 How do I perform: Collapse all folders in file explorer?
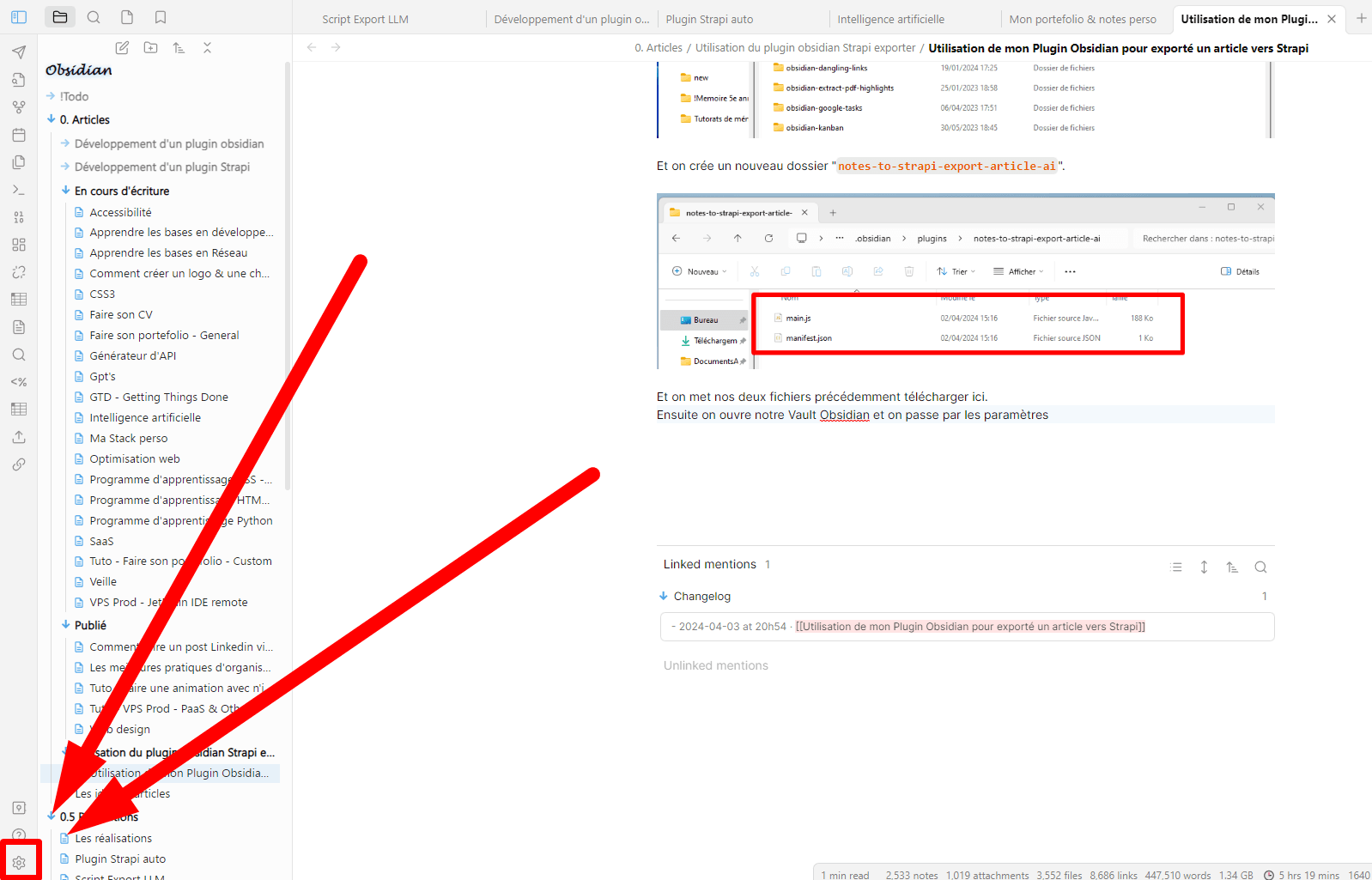pos(207,48)
